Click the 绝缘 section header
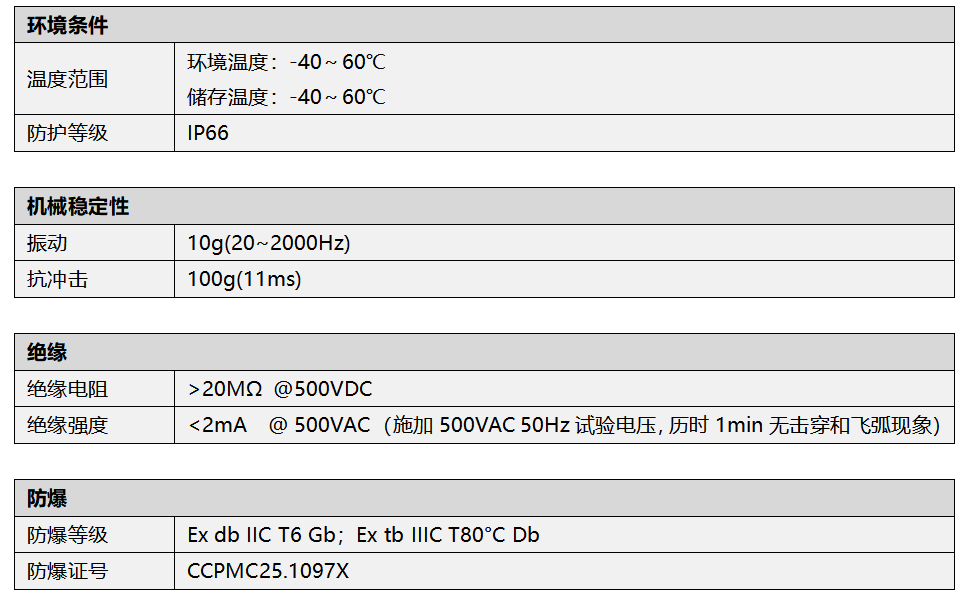 pyautogui.click(x=47, y=352)
